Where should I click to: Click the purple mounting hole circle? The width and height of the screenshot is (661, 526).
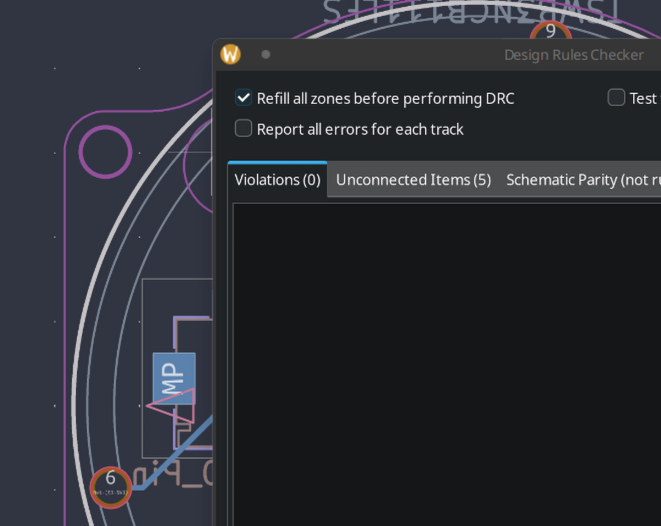coord(105,152)
